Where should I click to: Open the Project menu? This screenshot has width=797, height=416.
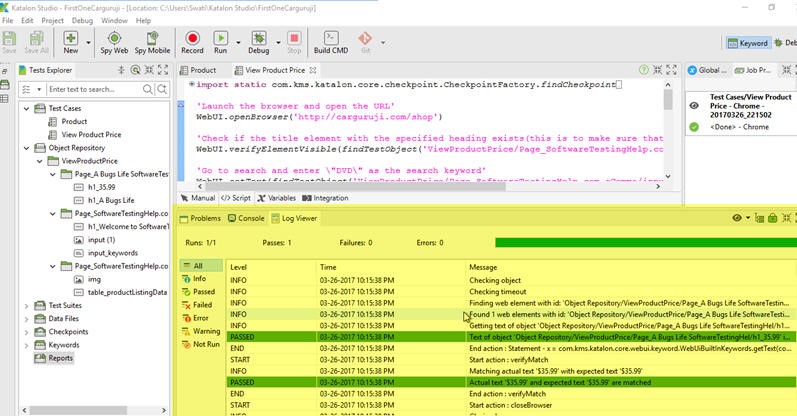pos(52,20)
